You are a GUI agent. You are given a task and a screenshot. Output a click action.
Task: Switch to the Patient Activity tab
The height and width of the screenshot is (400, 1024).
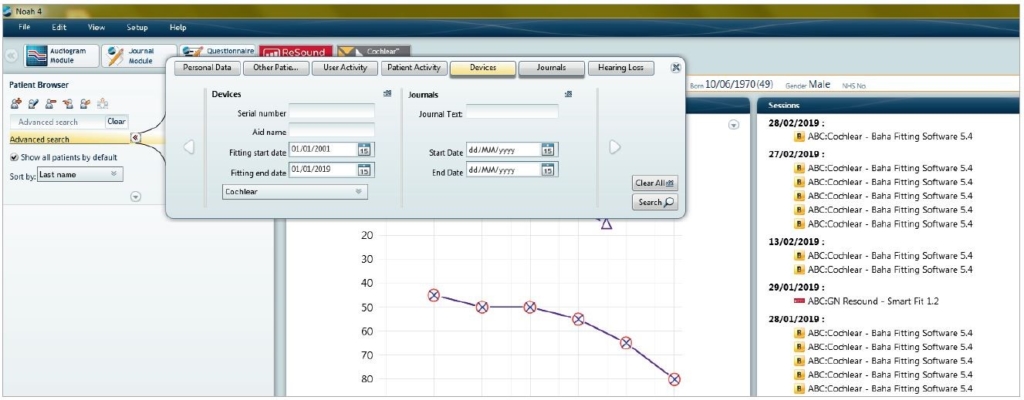click(414, 68)
